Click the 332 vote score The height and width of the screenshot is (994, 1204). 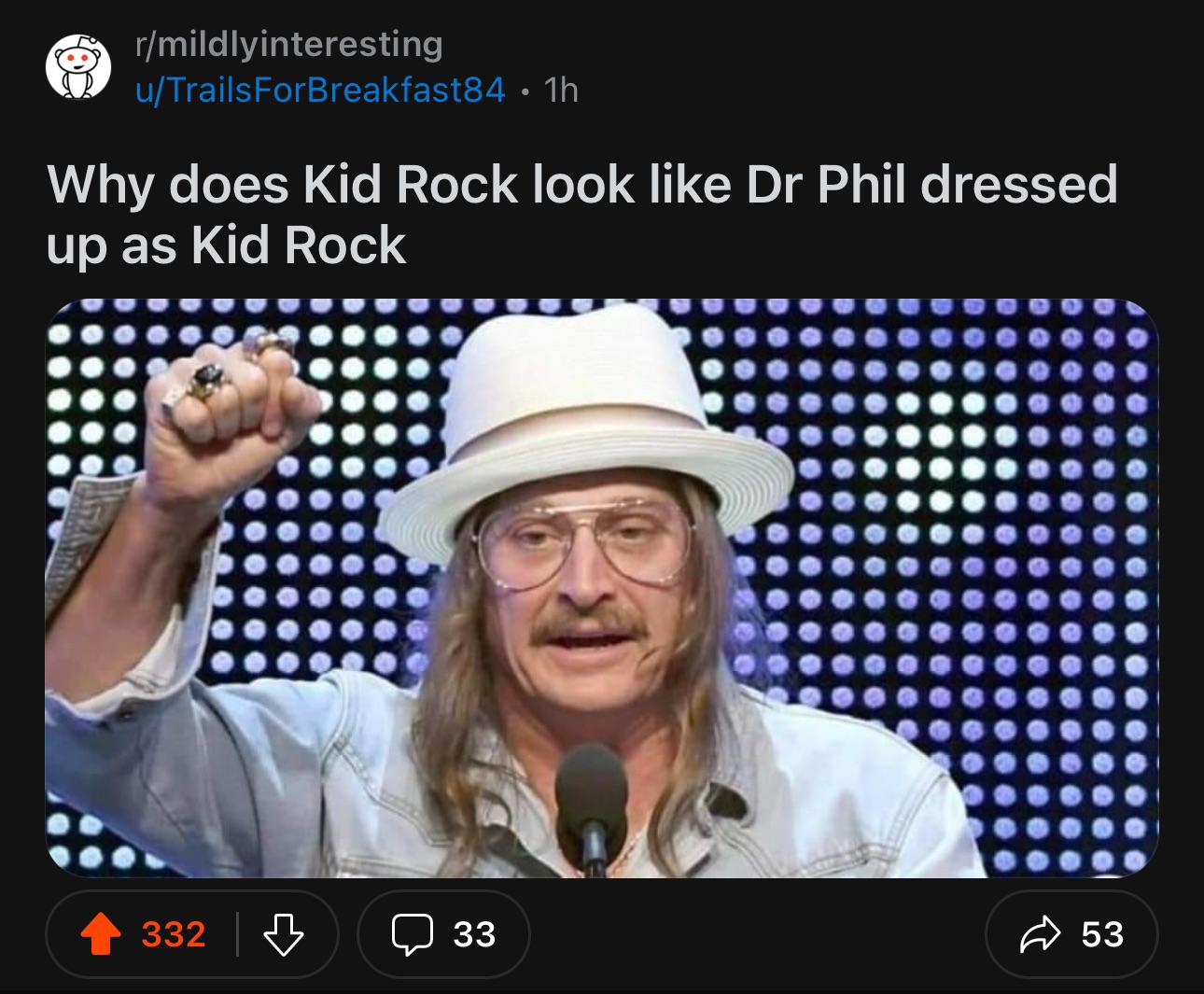(174, 934)
